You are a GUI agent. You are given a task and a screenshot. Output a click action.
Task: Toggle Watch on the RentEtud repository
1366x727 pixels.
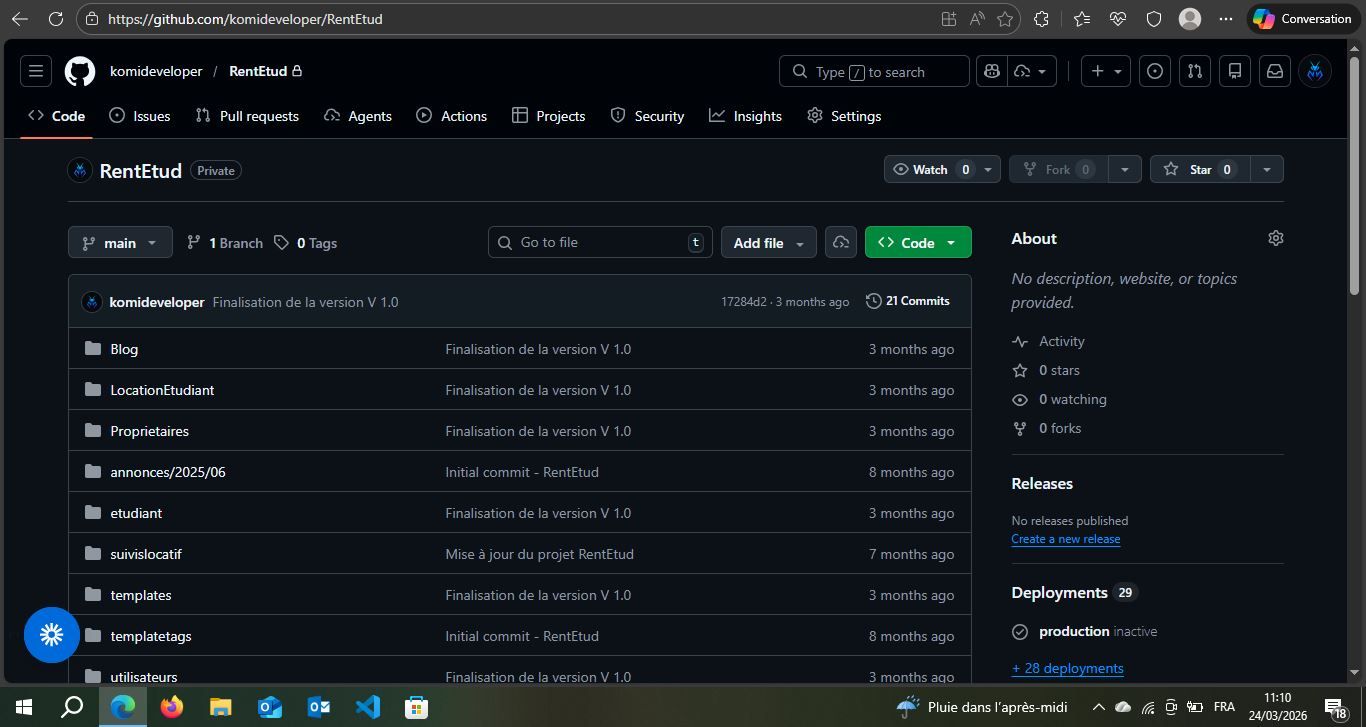coord(930,169)
